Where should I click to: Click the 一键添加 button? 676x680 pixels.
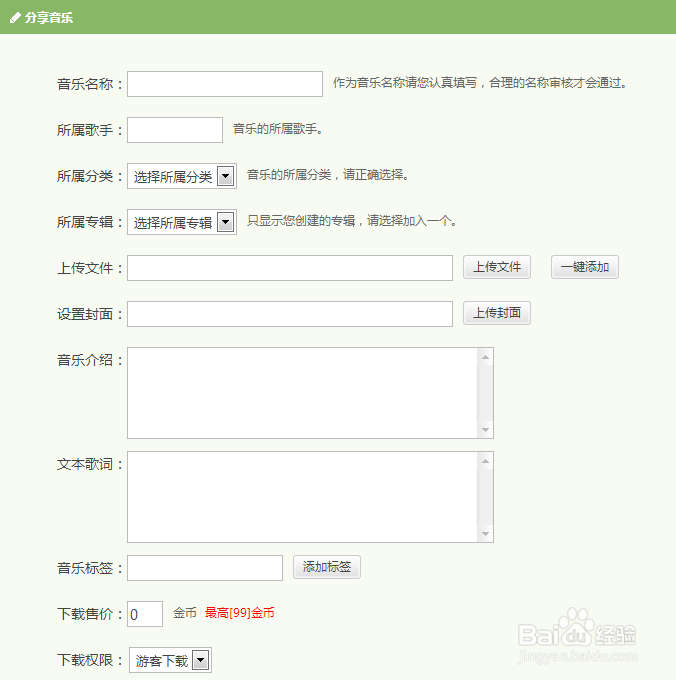(x=585, y=267)
